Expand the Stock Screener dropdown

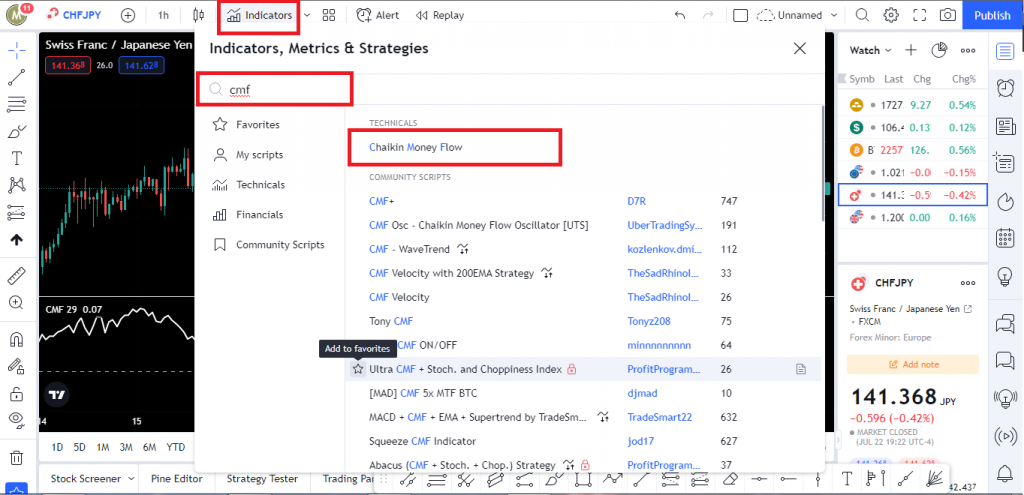[x=131, y=479]
